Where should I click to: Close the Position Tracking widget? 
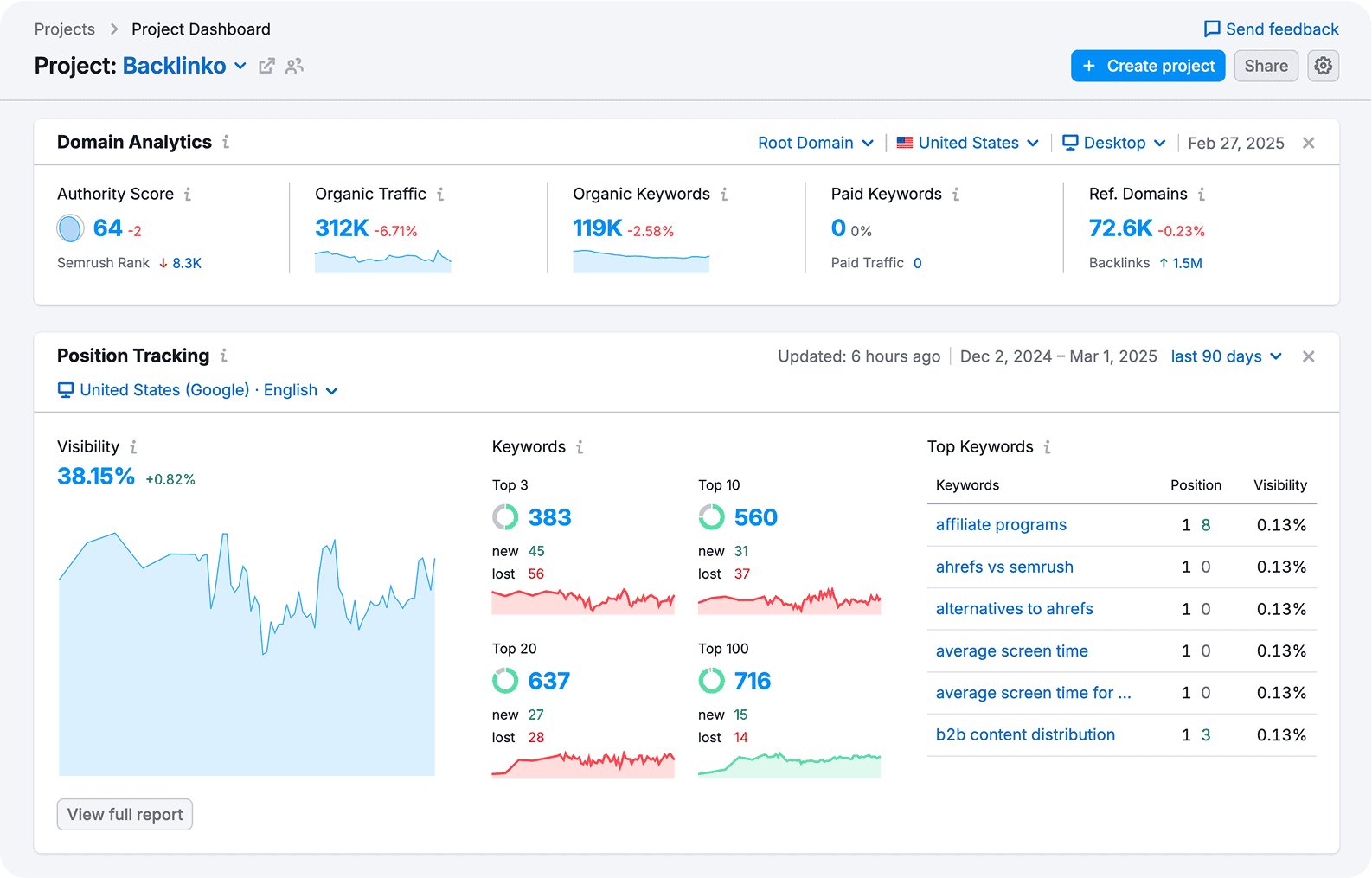1308,356
